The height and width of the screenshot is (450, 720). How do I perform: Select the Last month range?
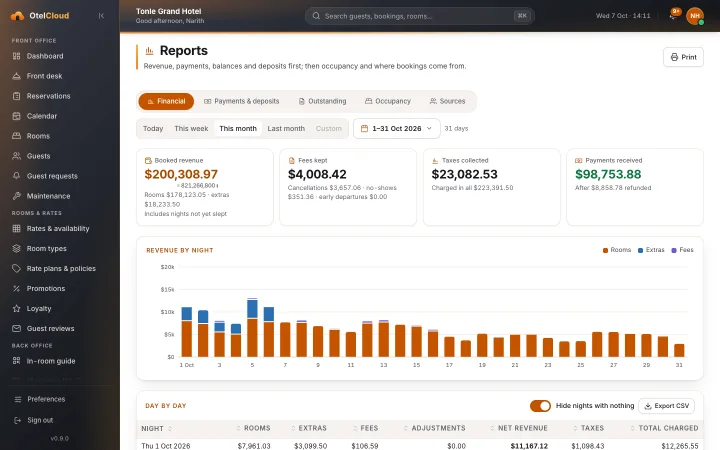[286, 129]
